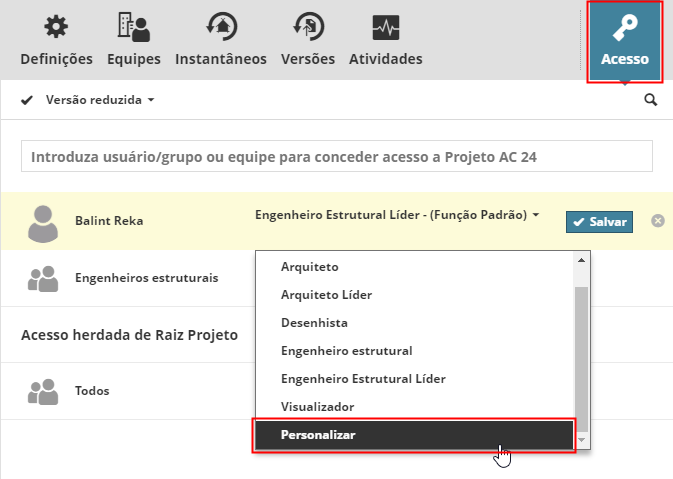Click the Acesso key tab
The width and height of the screenshot is (673, 479).
[x=624, y=42]
